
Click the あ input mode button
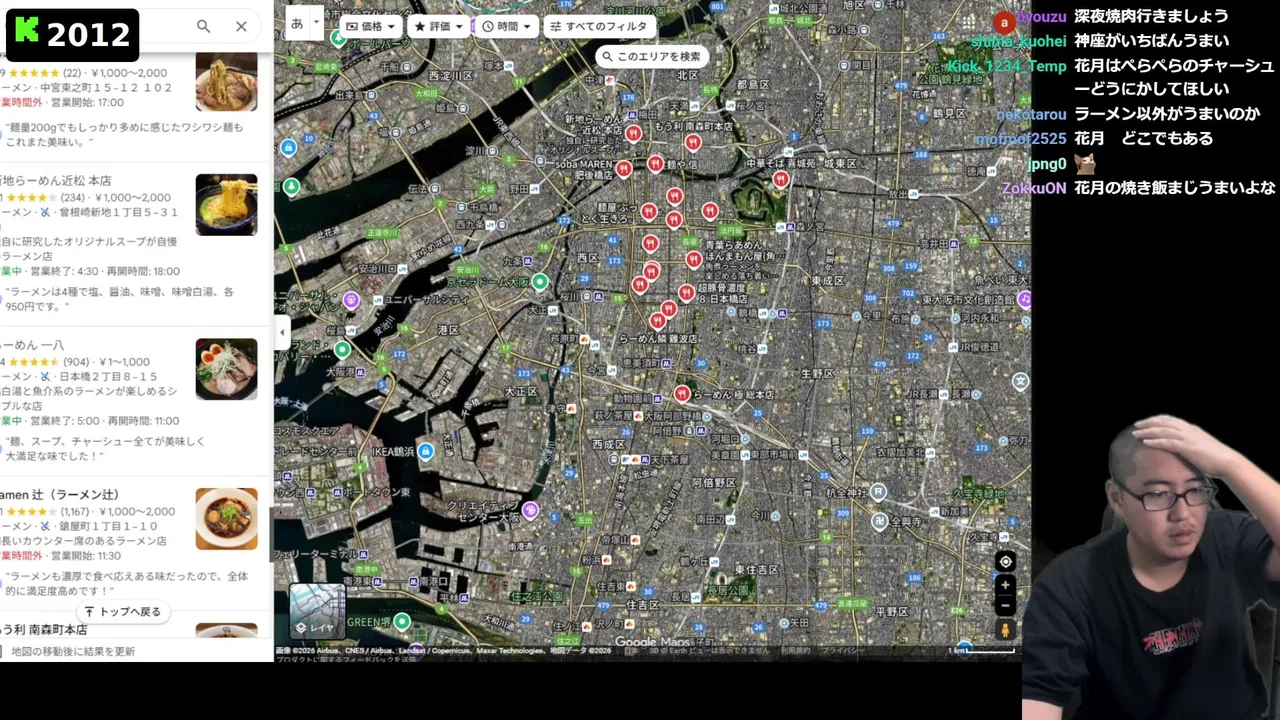[x=297, y=22]
